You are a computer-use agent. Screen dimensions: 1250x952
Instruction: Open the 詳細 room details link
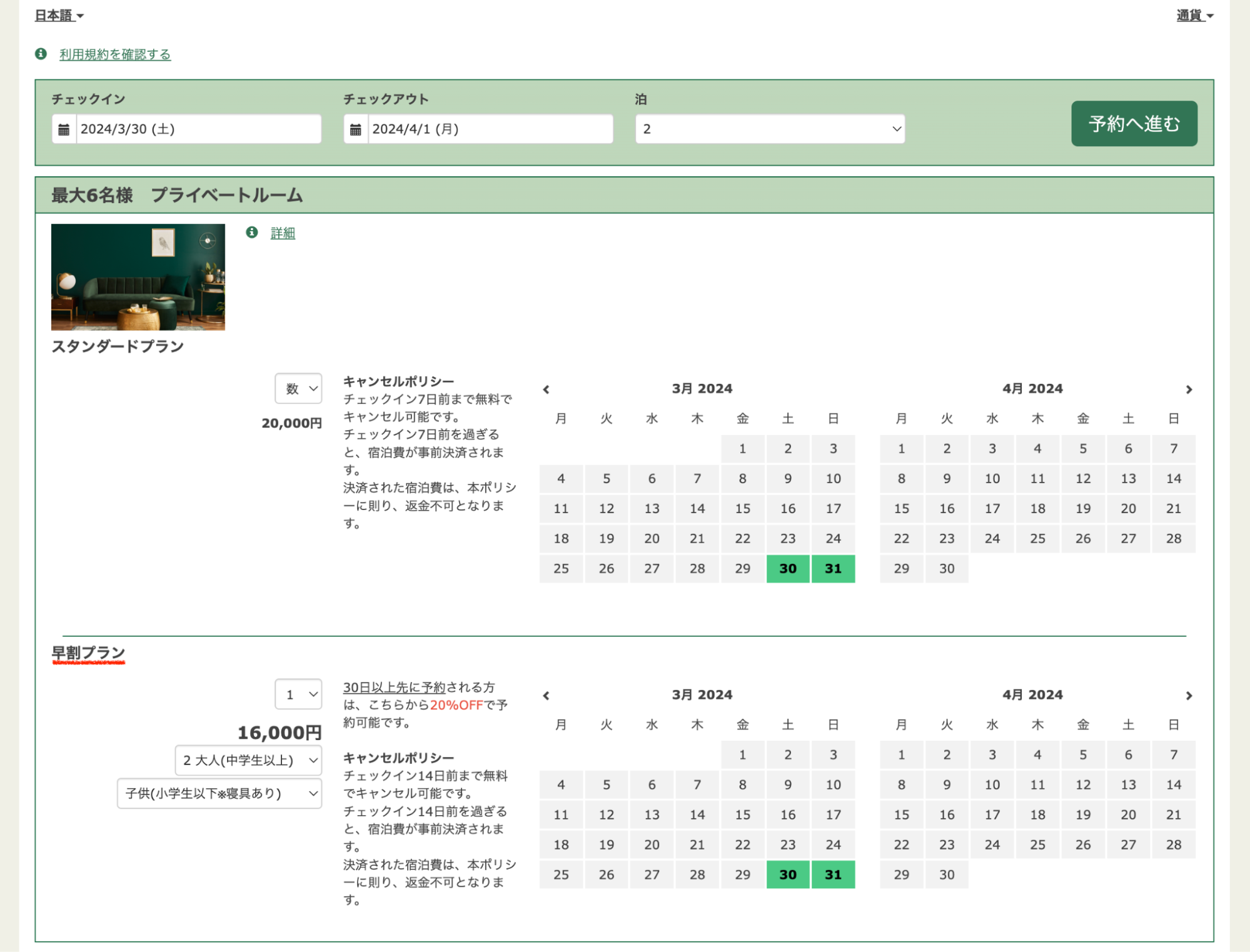(283, 233)
